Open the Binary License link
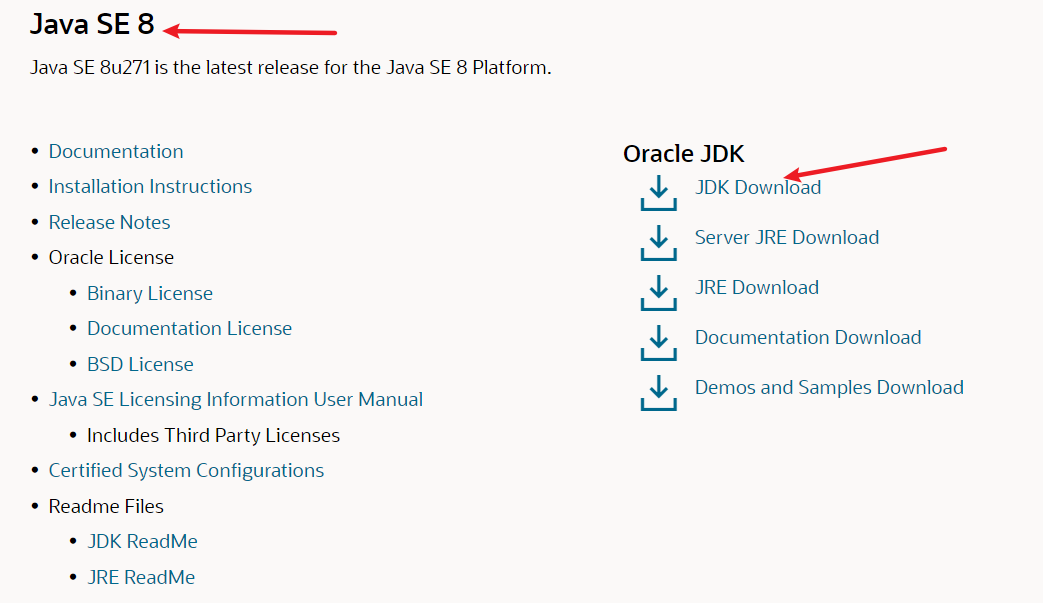Screen dimensions: 1043x603 (x=150, y=293)
